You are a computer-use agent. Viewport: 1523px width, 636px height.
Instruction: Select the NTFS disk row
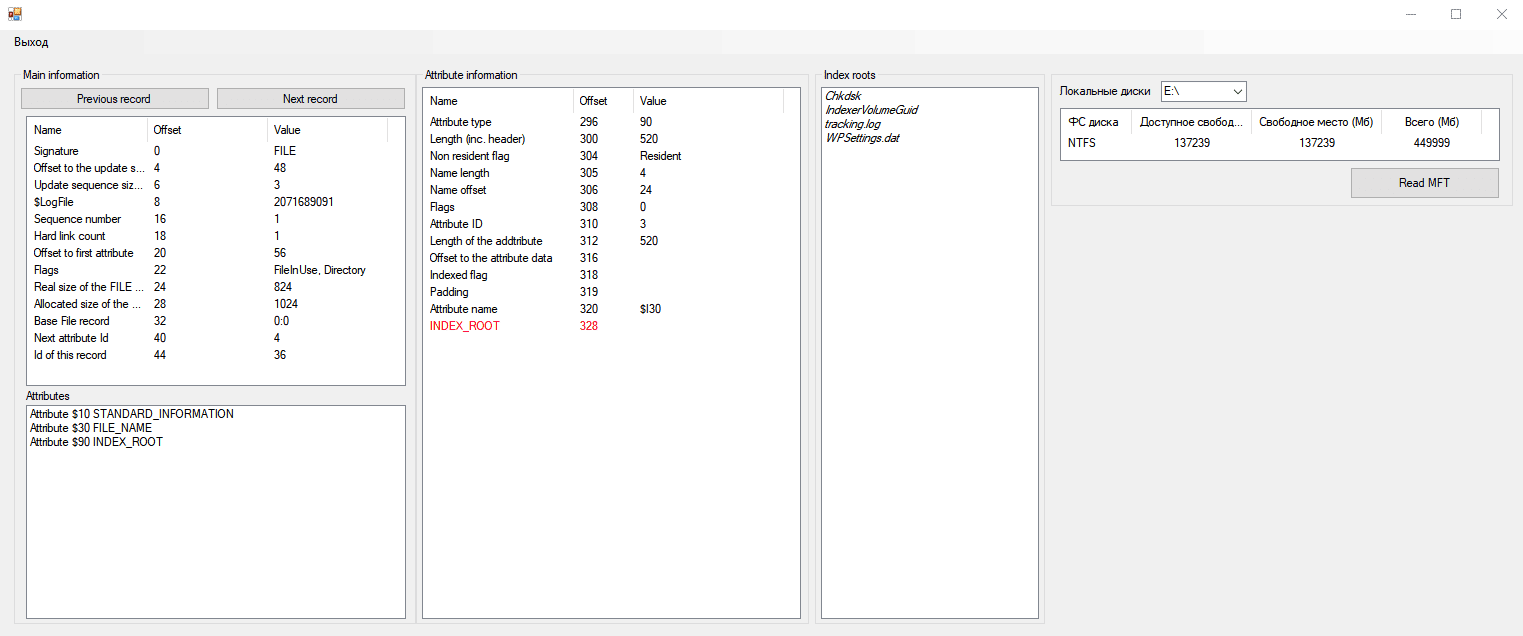[x=1279, y=143]
